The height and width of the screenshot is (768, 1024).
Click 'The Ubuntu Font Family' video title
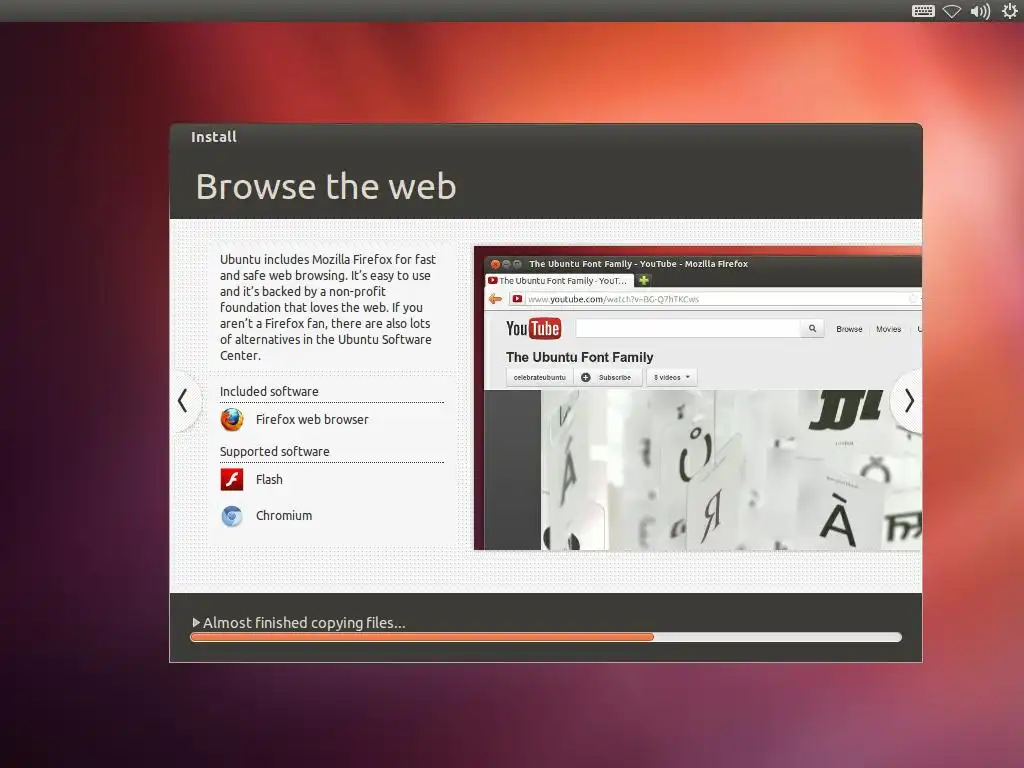click(579, 357)
